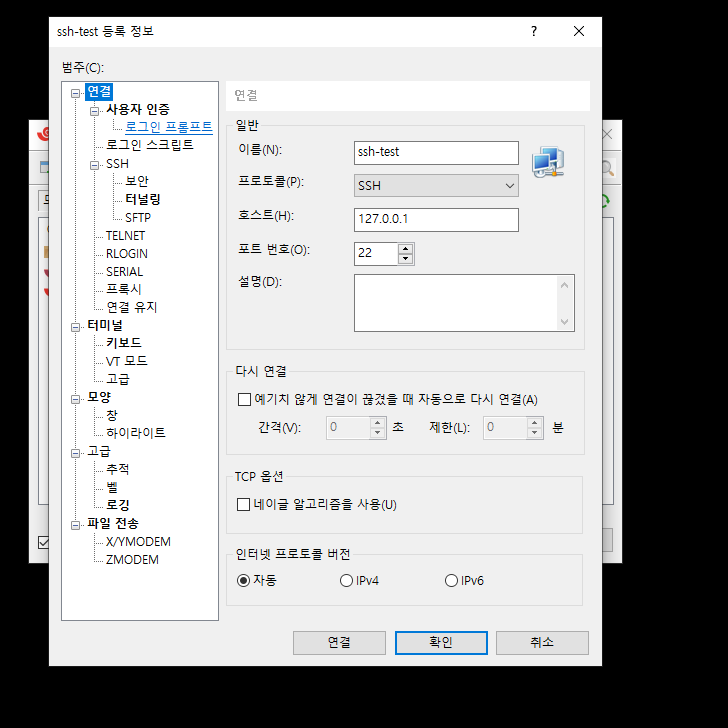Collapse the 터미널 tree node
This screenshot has height=728, width=728.
point(75,327)
